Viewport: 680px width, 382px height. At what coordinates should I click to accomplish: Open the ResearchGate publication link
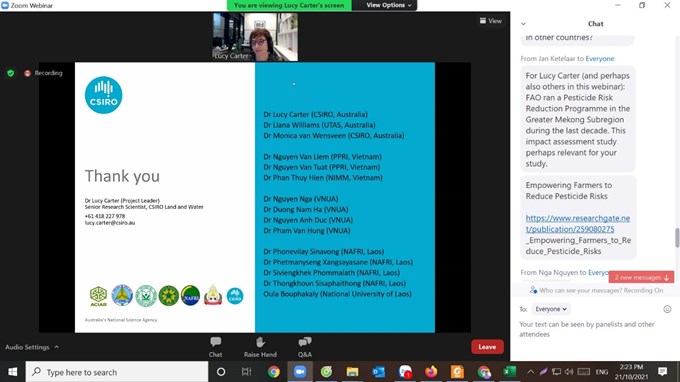pyautogui.click(x=578, y=224)
